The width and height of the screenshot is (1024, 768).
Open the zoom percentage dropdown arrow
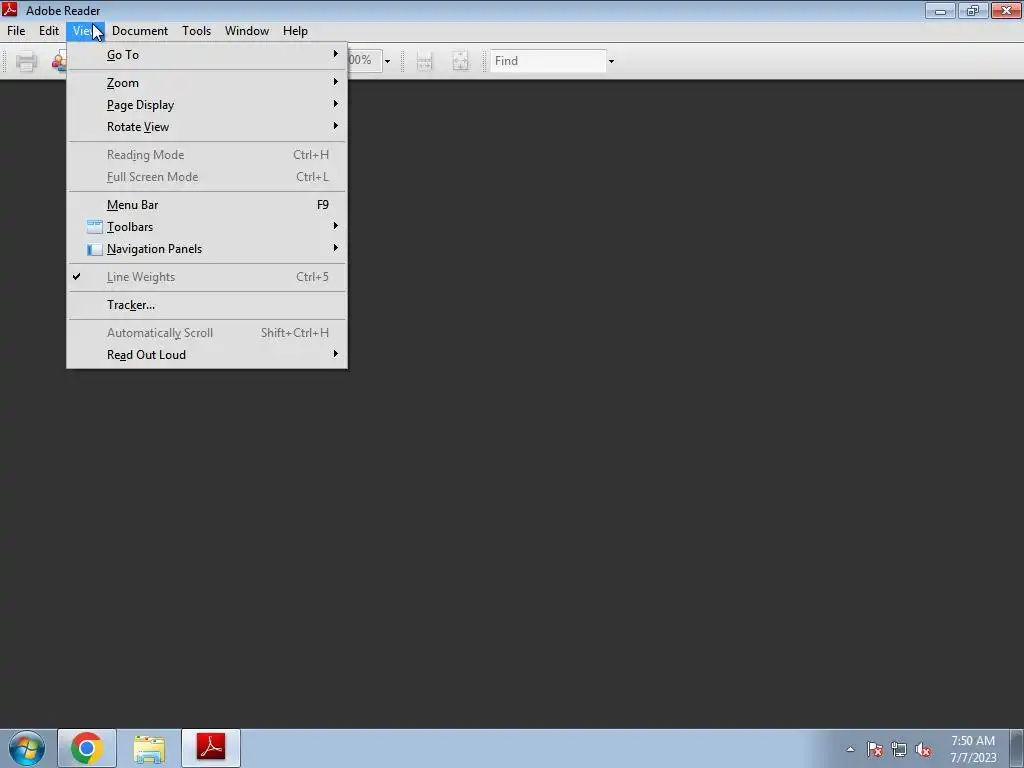tap(387, 61)
